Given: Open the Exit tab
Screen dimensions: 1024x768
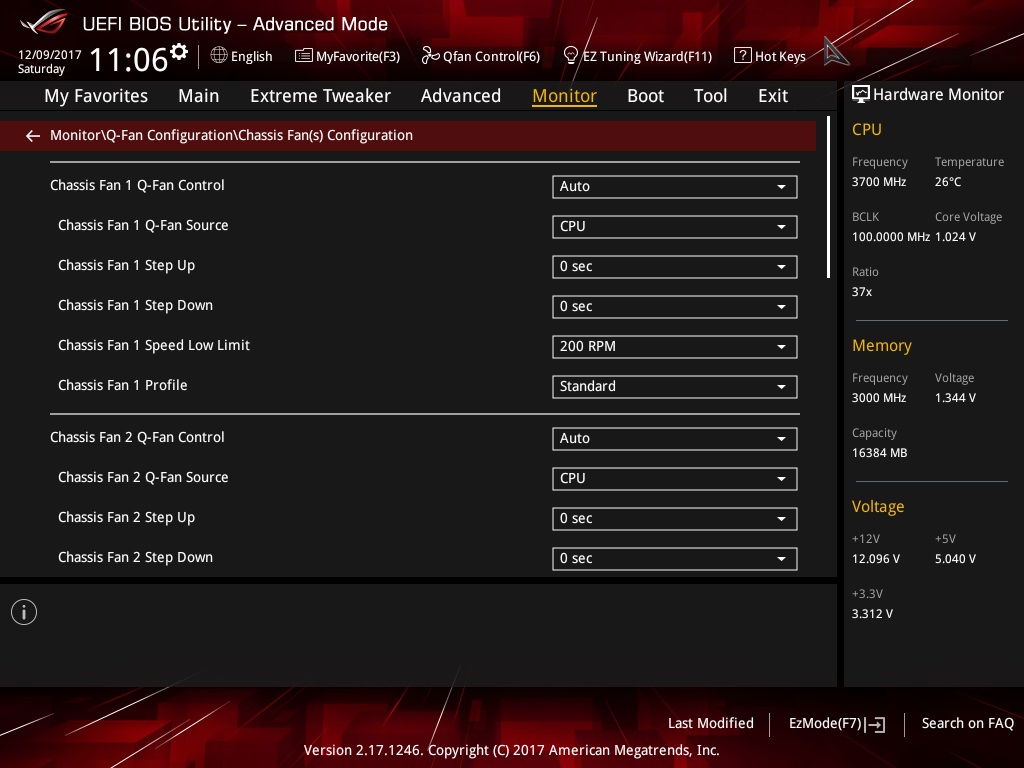Looking at the screenshot, I should (773, 96).
